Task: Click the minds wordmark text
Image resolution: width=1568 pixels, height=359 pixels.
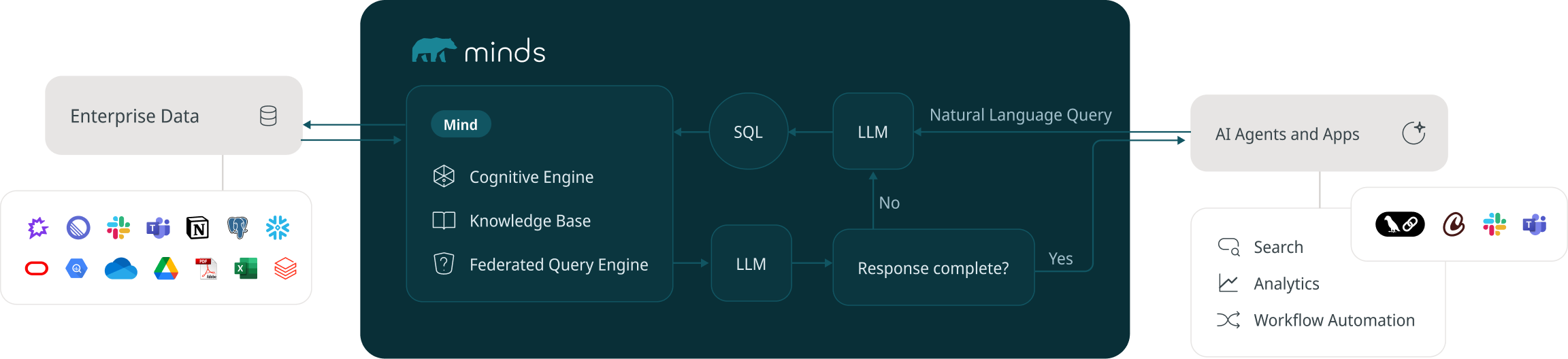Action: (x=505, y=52)
